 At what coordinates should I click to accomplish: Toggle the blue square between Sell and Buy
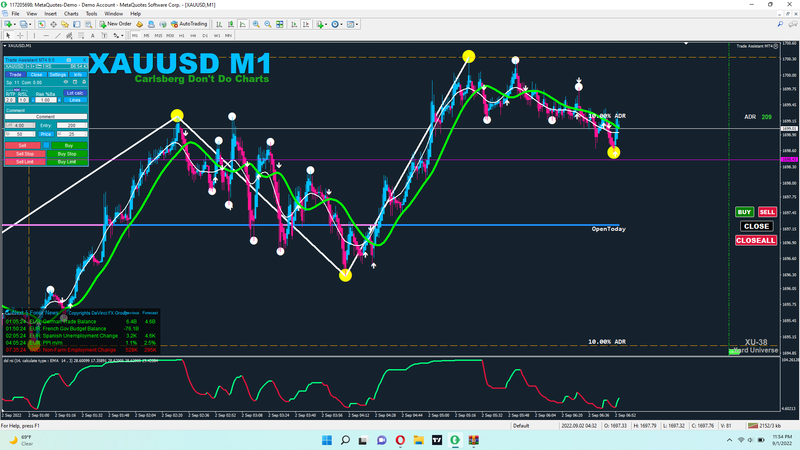pos(46,145)
